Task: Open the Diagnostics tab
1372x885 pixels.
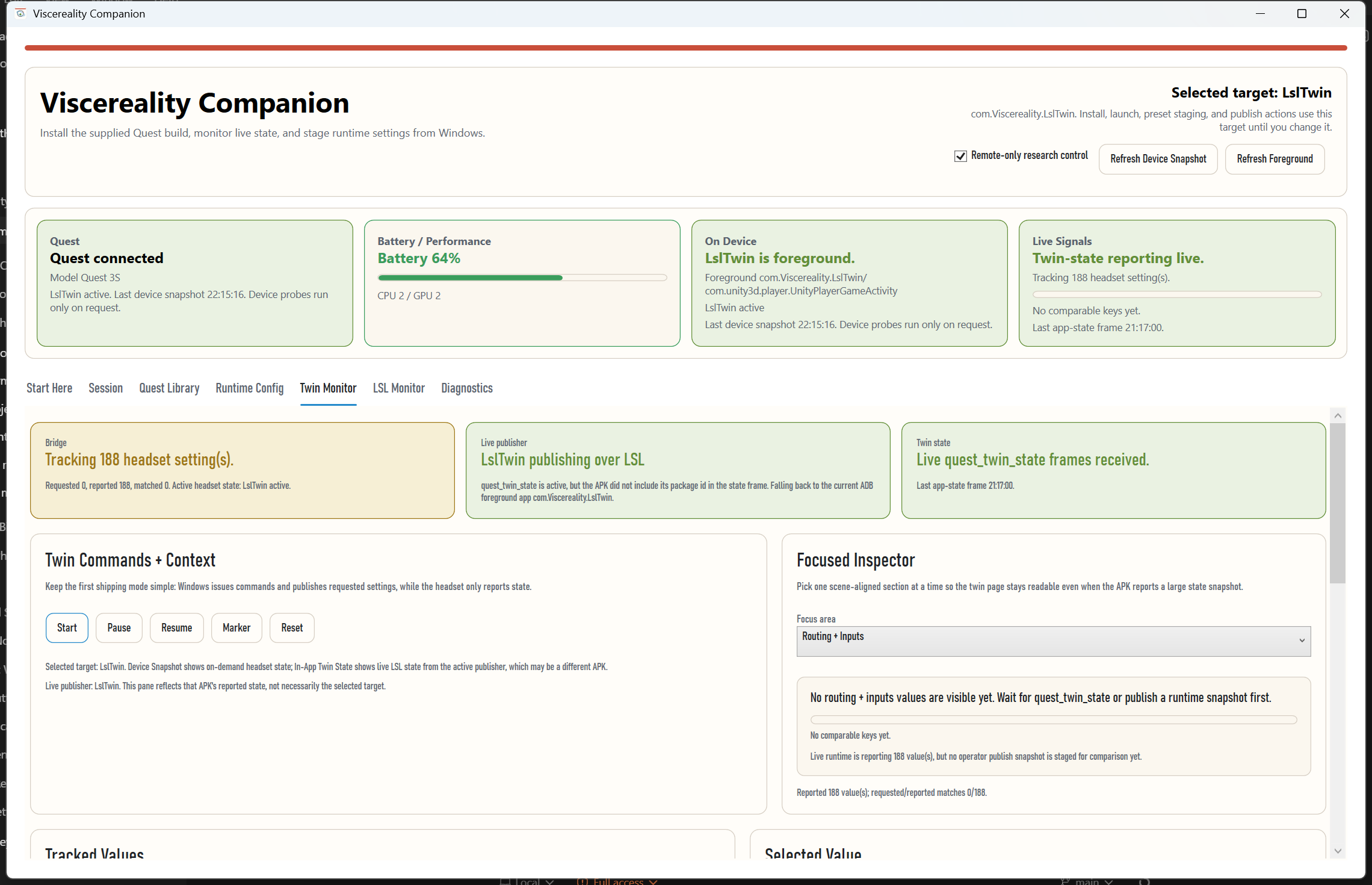Action: point(467,388)
